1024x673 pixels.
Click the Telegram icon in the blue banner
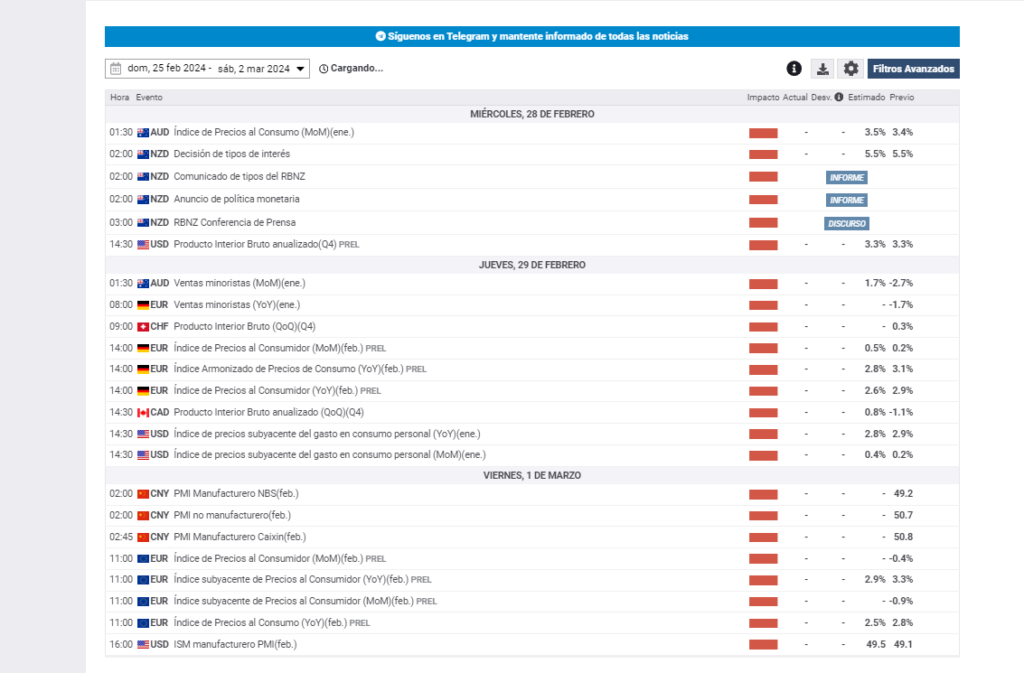pos(380,36)
